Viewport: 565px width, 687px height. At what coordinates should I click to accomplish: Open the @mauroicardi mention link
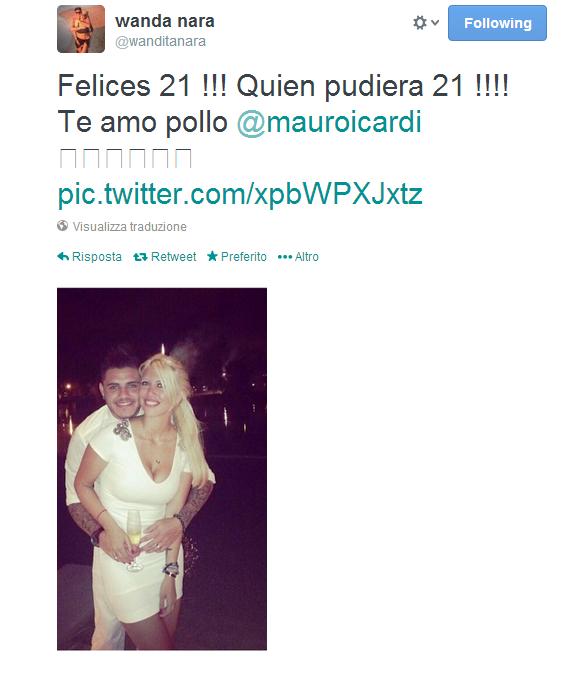329,122
